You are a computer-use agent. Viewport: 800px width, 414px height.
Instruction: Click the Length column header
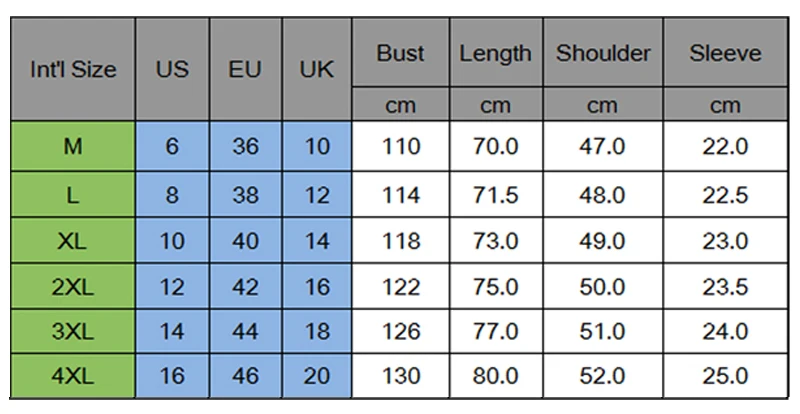496,53
